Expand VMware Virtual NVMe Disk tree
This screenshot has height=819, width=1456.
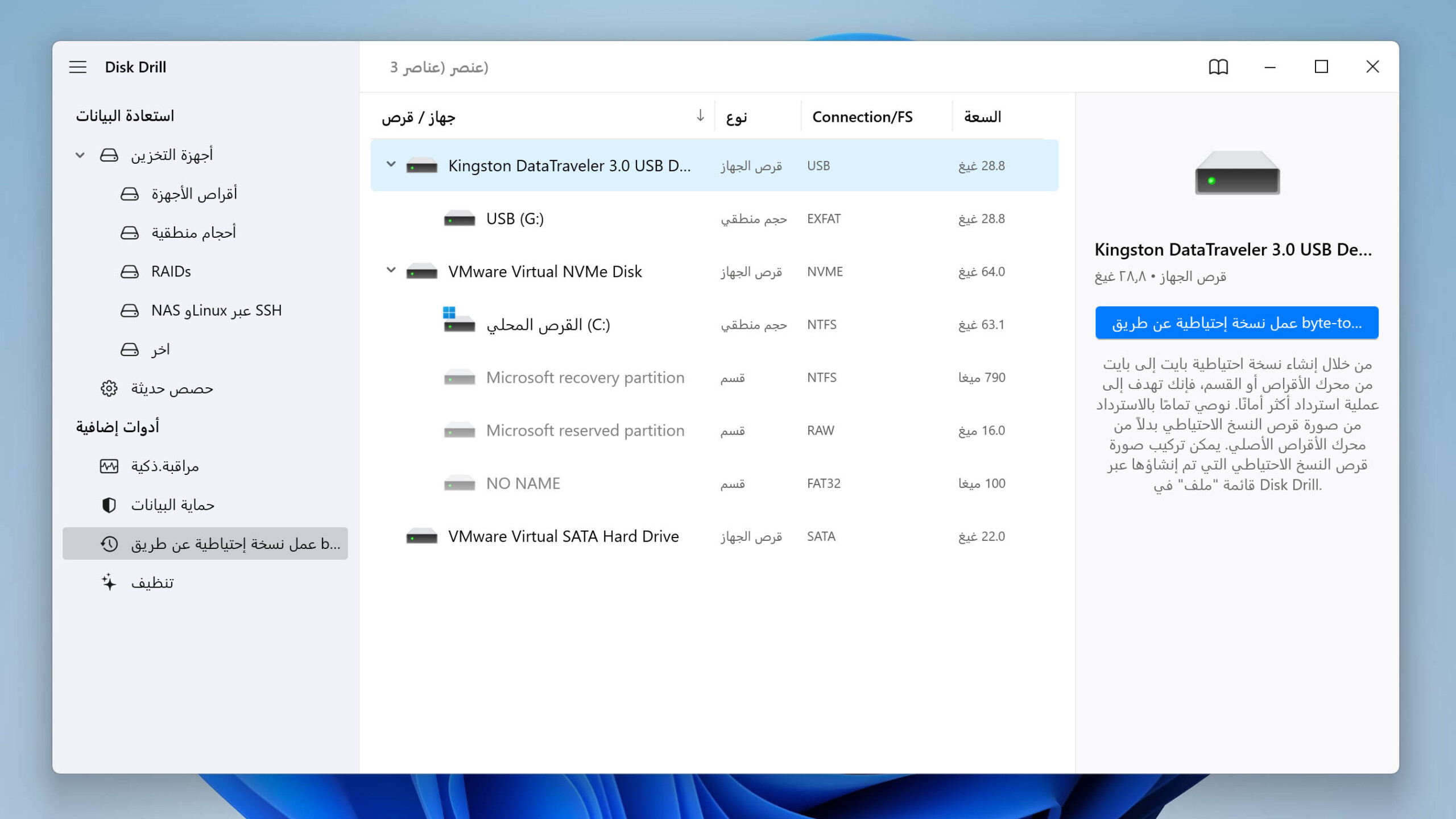[x=390, y=271]
